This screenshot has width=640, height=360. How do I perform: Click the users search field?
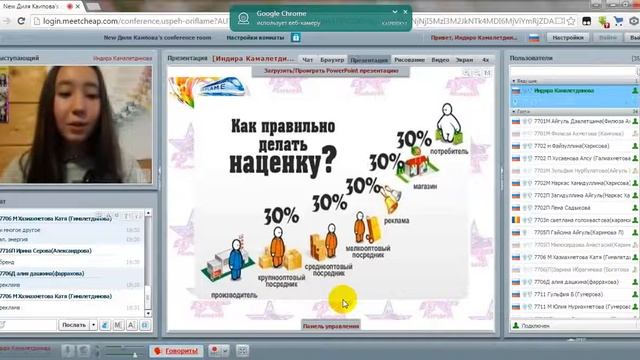(573, 71)
